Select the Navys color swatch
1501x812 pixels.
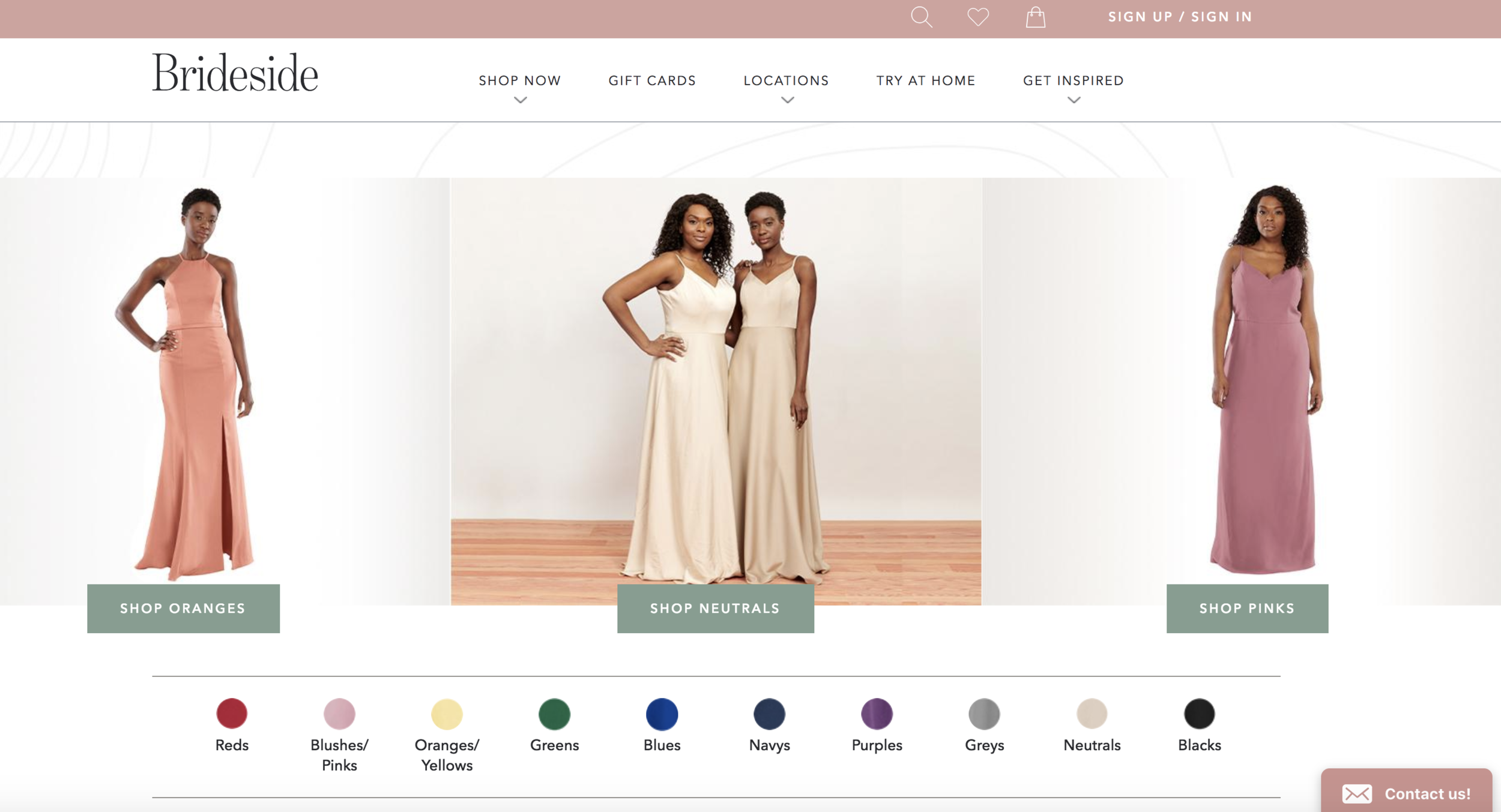point(769,715)
